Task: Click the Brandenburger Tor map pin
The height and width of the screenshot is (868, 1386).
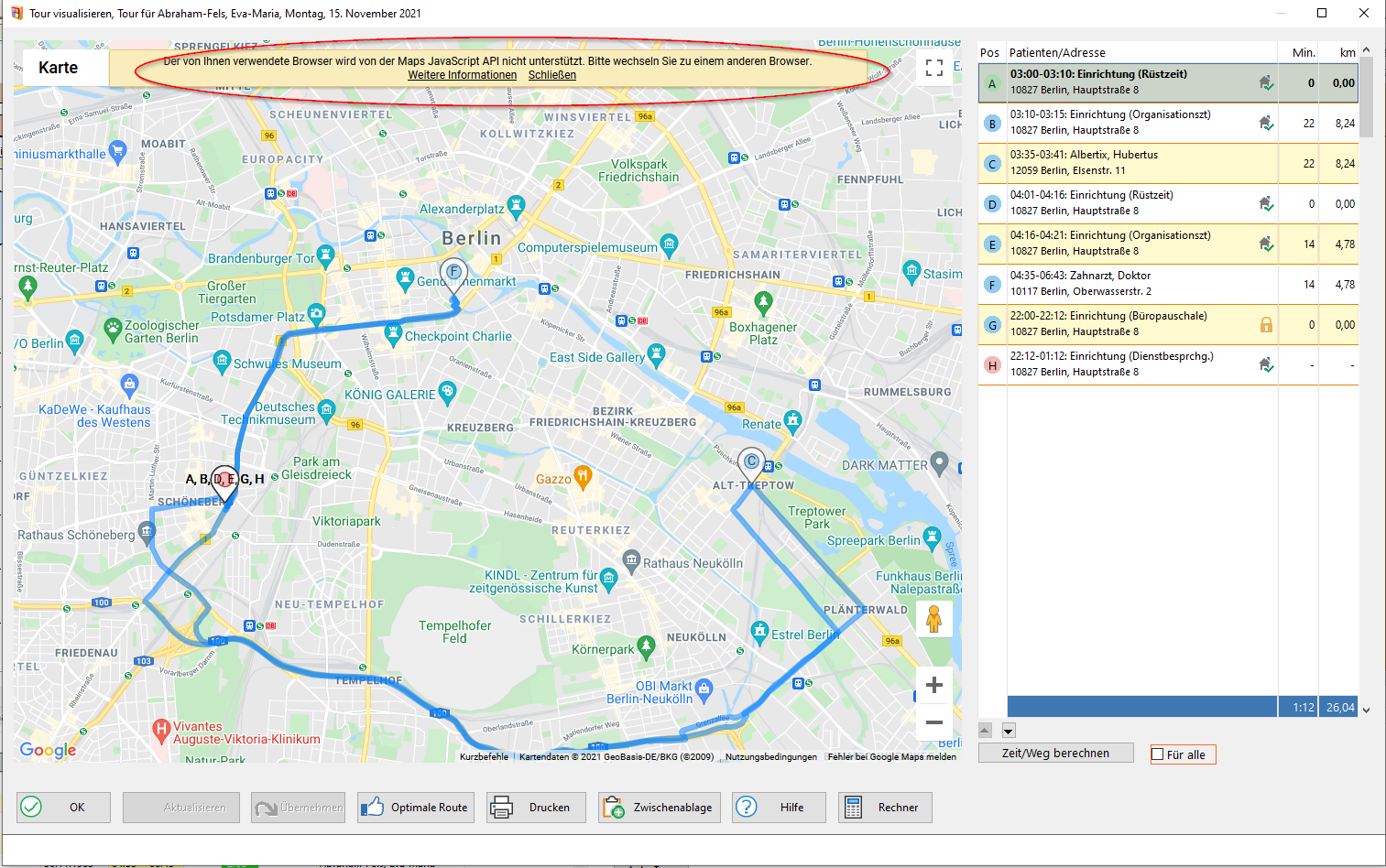Action: click(325, 255)
